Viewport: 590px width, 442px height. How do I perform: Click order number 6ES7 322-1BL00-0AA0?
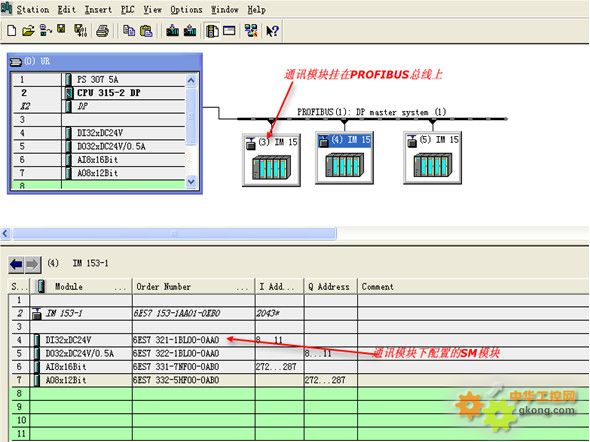176,353
